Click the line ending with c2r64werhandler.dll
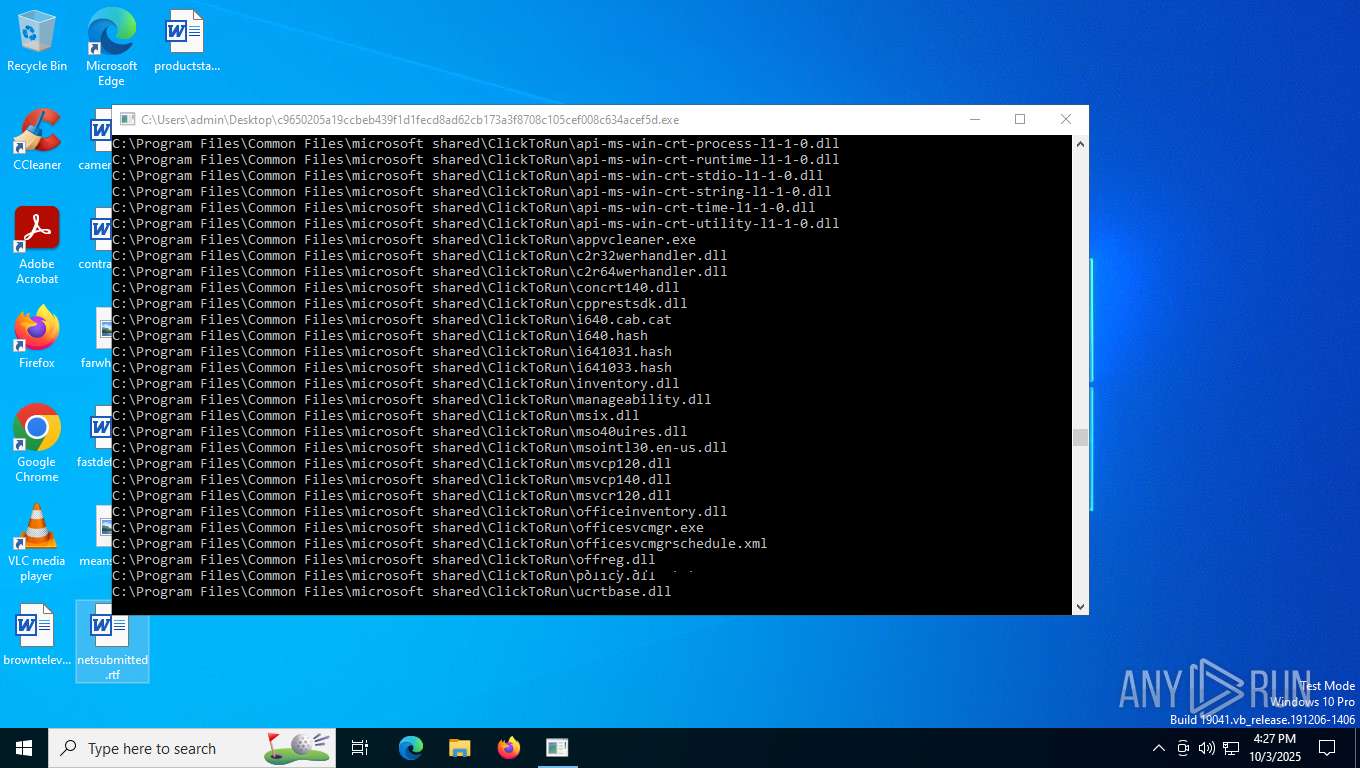The height and width of the screenshot is (768, 1360). click(420, 272)
